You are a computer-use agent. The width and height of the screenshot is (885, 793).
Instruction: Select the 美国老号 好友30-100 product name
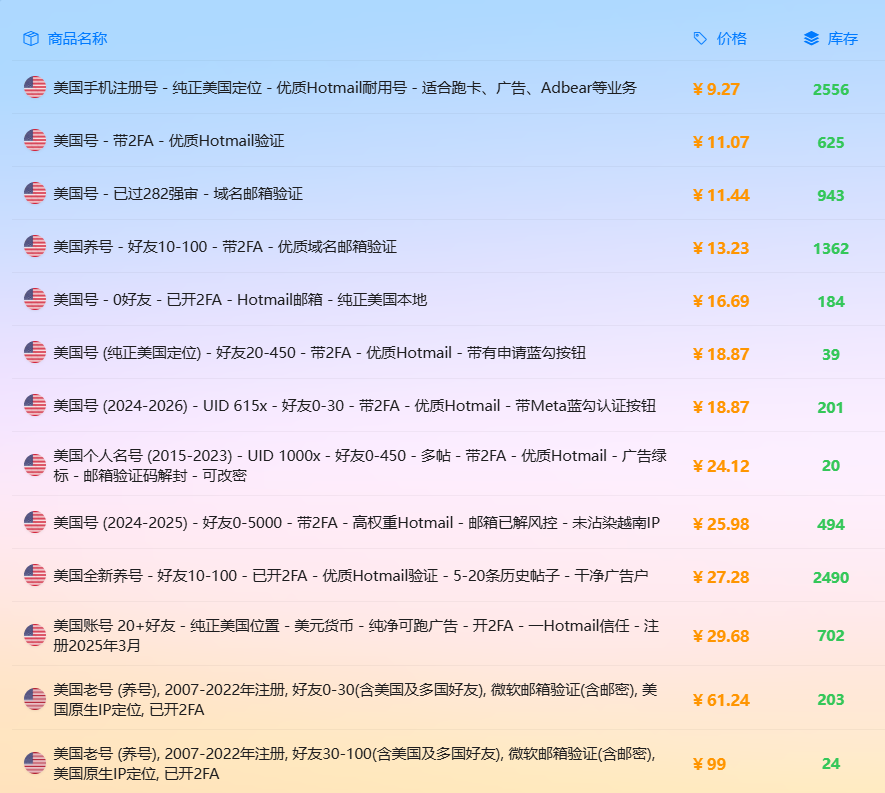coord(354,764)
